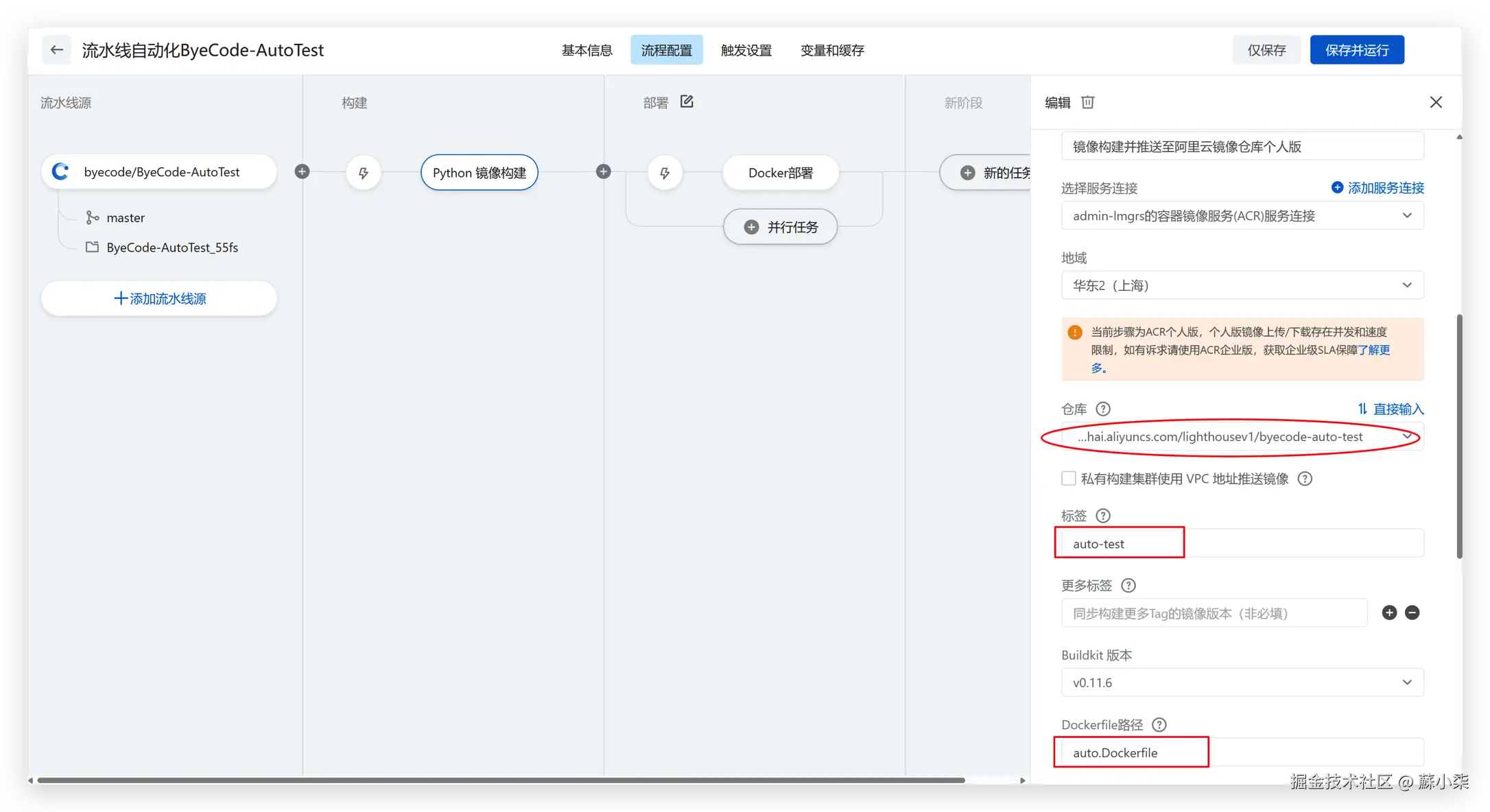
Task: Expand the 仓库 repository dropdown
Action: [1242, 437]
